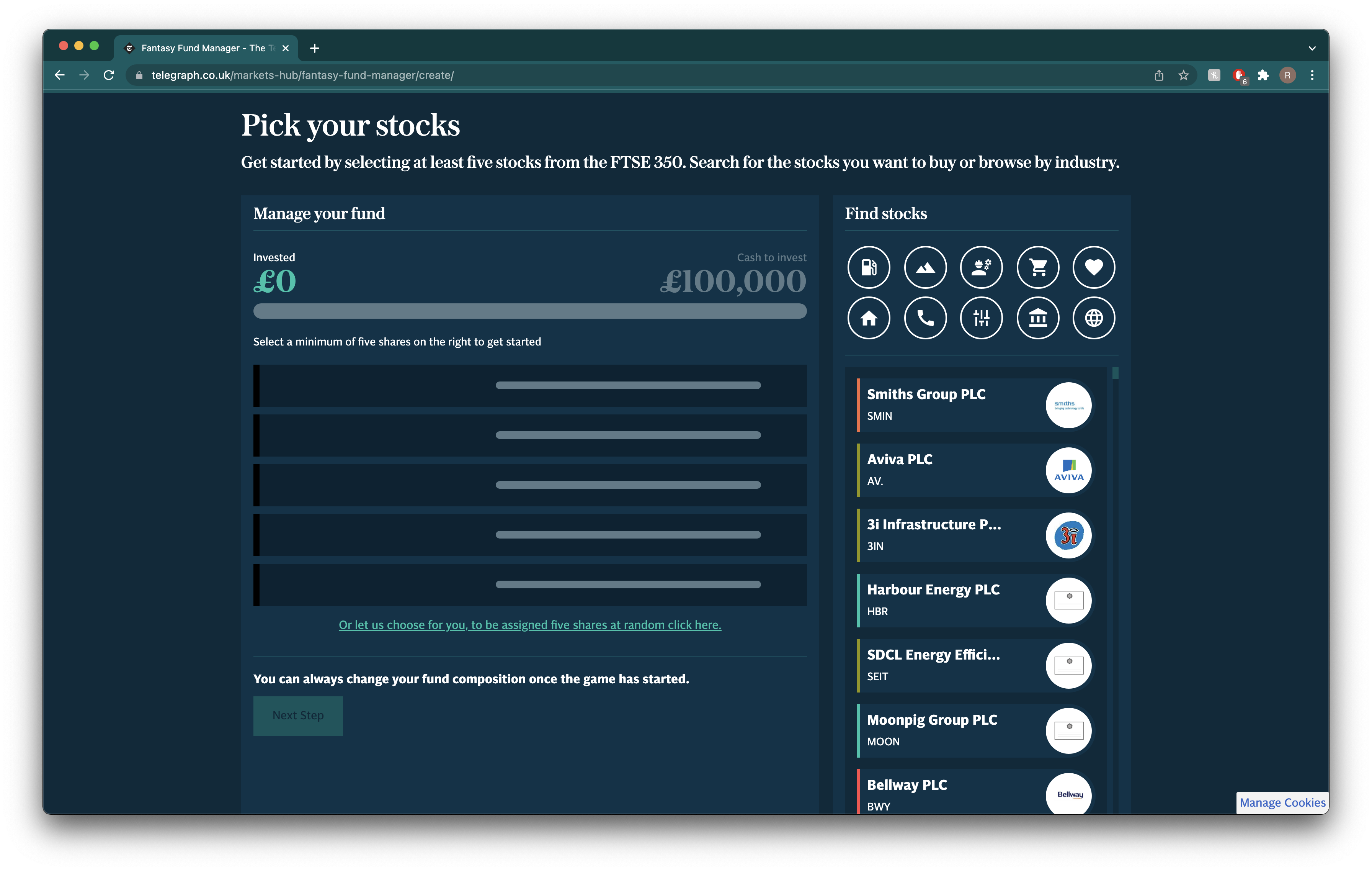
Task: Click the browser forward arrow
Action: point(84,75)
